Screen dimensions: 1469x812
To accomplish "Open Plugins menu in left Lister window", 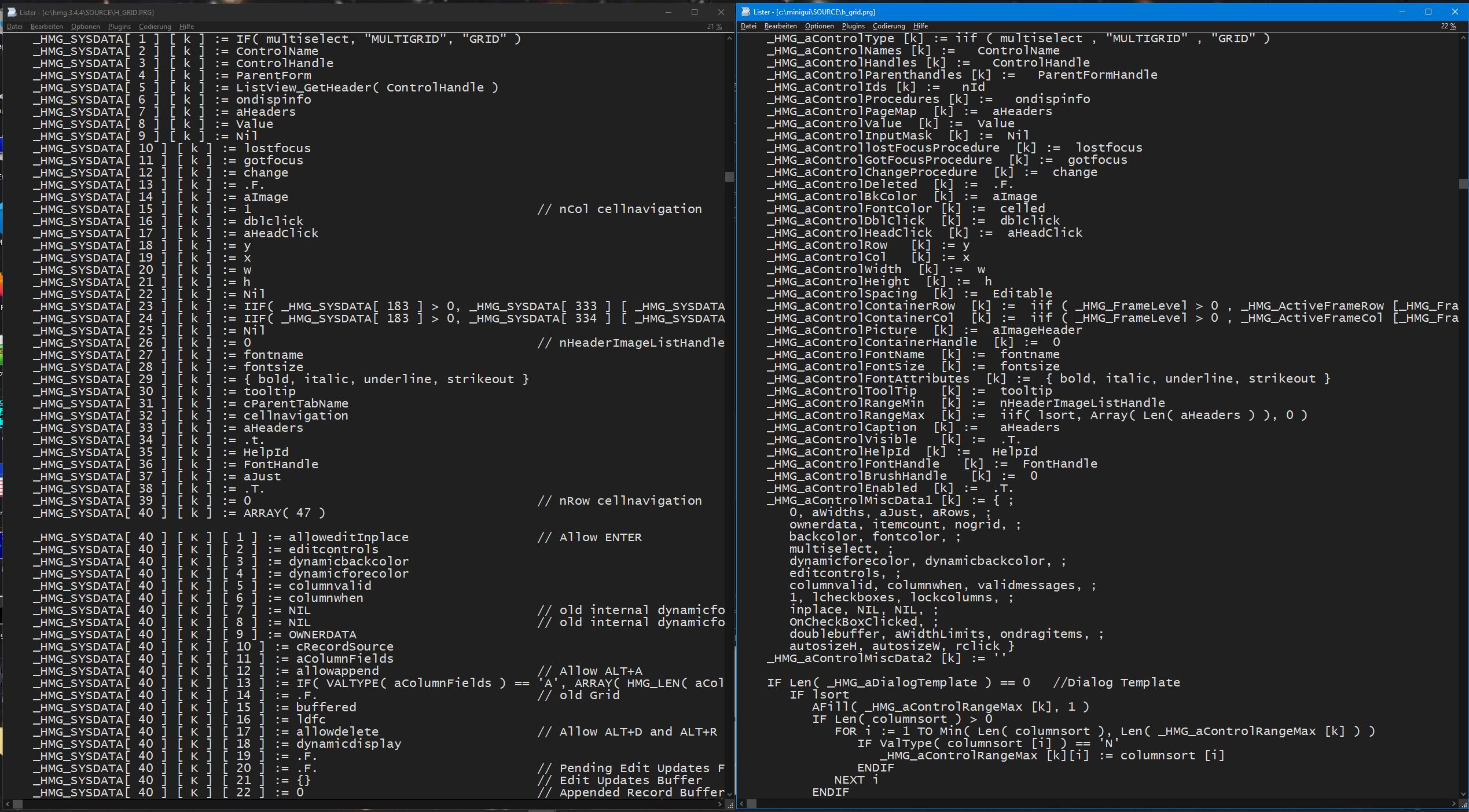I will [x=119, y=27].
